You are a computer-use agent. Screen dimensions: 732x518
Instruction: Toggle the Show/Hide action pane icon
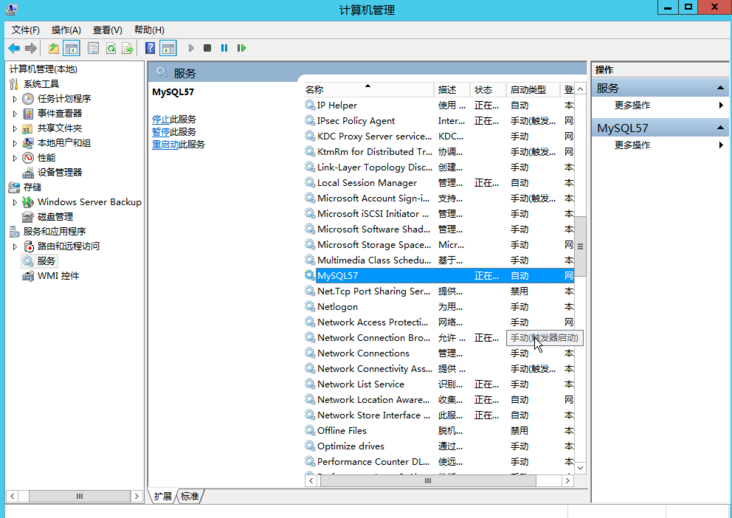pyautogui.click(x=168, y=48)
